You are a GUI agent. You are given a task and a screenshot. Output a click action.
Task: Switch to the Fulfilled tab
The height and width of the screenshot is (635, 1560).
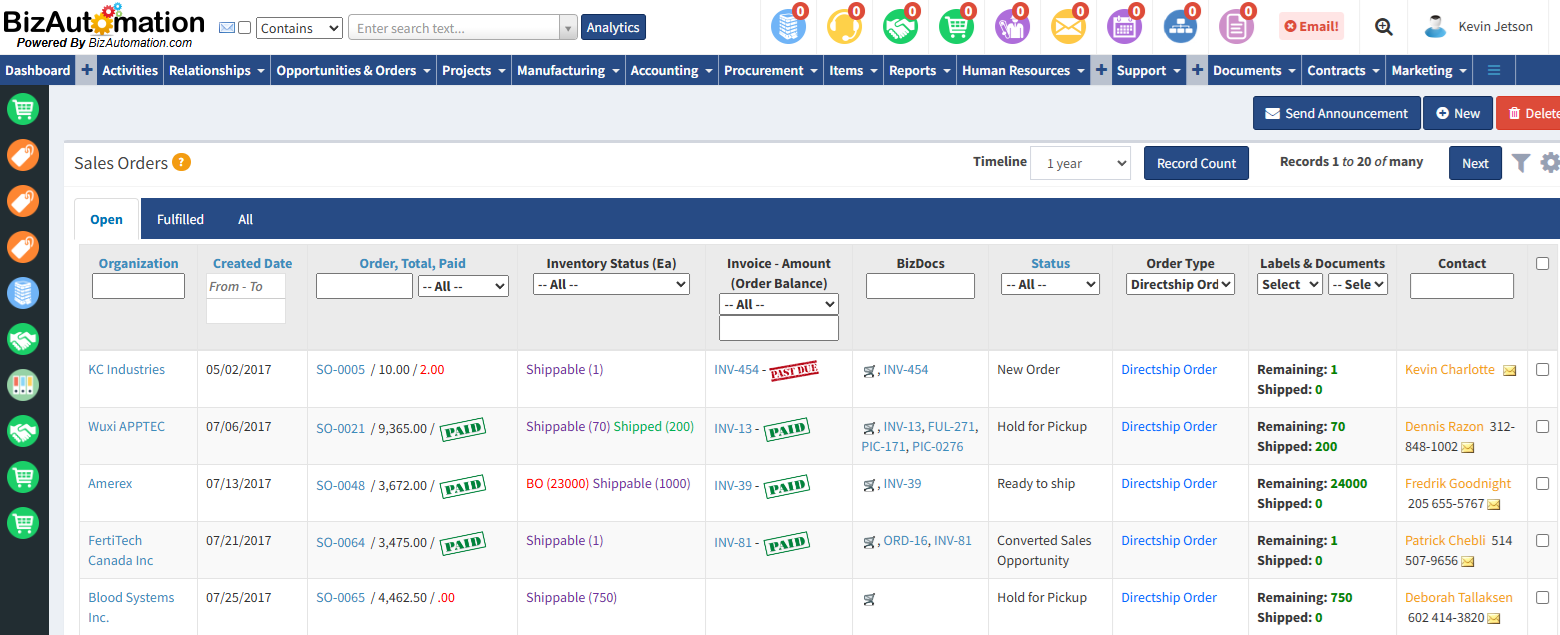tap(180, 219)
